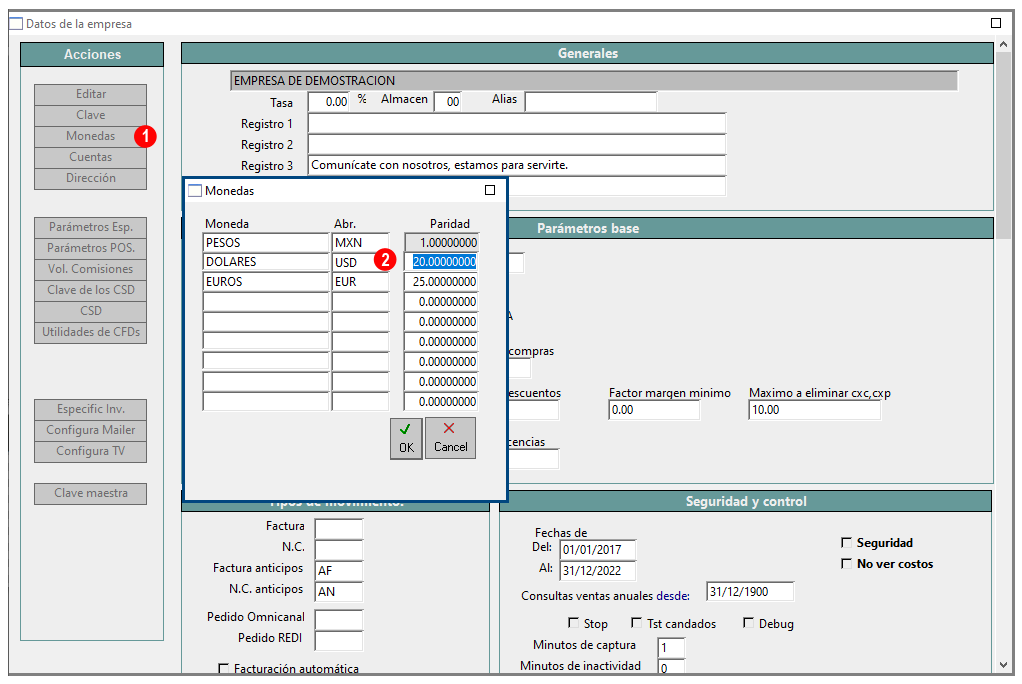Click the Pedido Omnicanal field

click(339, 619)
